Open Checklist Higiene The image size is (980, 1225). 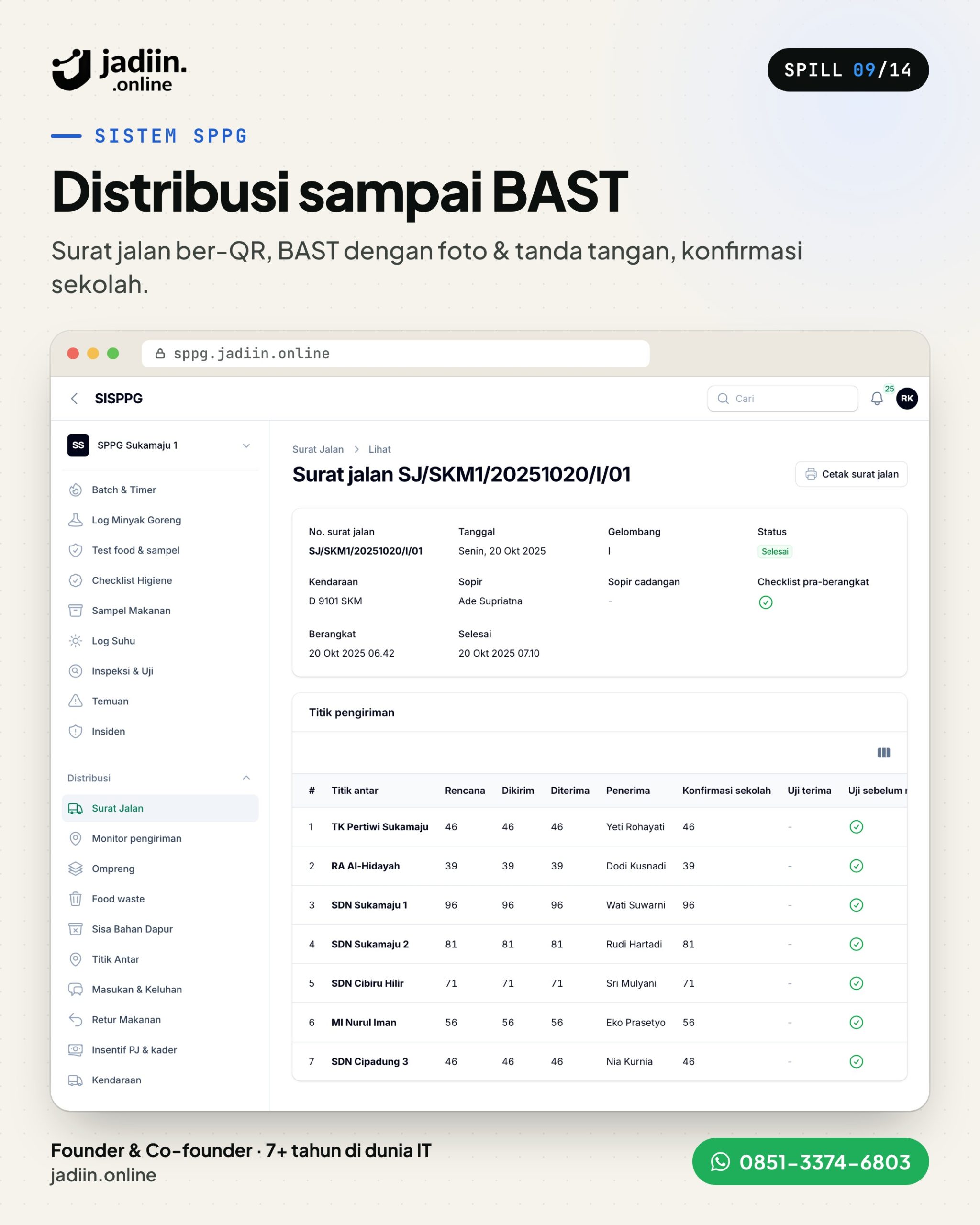(160, 580)
